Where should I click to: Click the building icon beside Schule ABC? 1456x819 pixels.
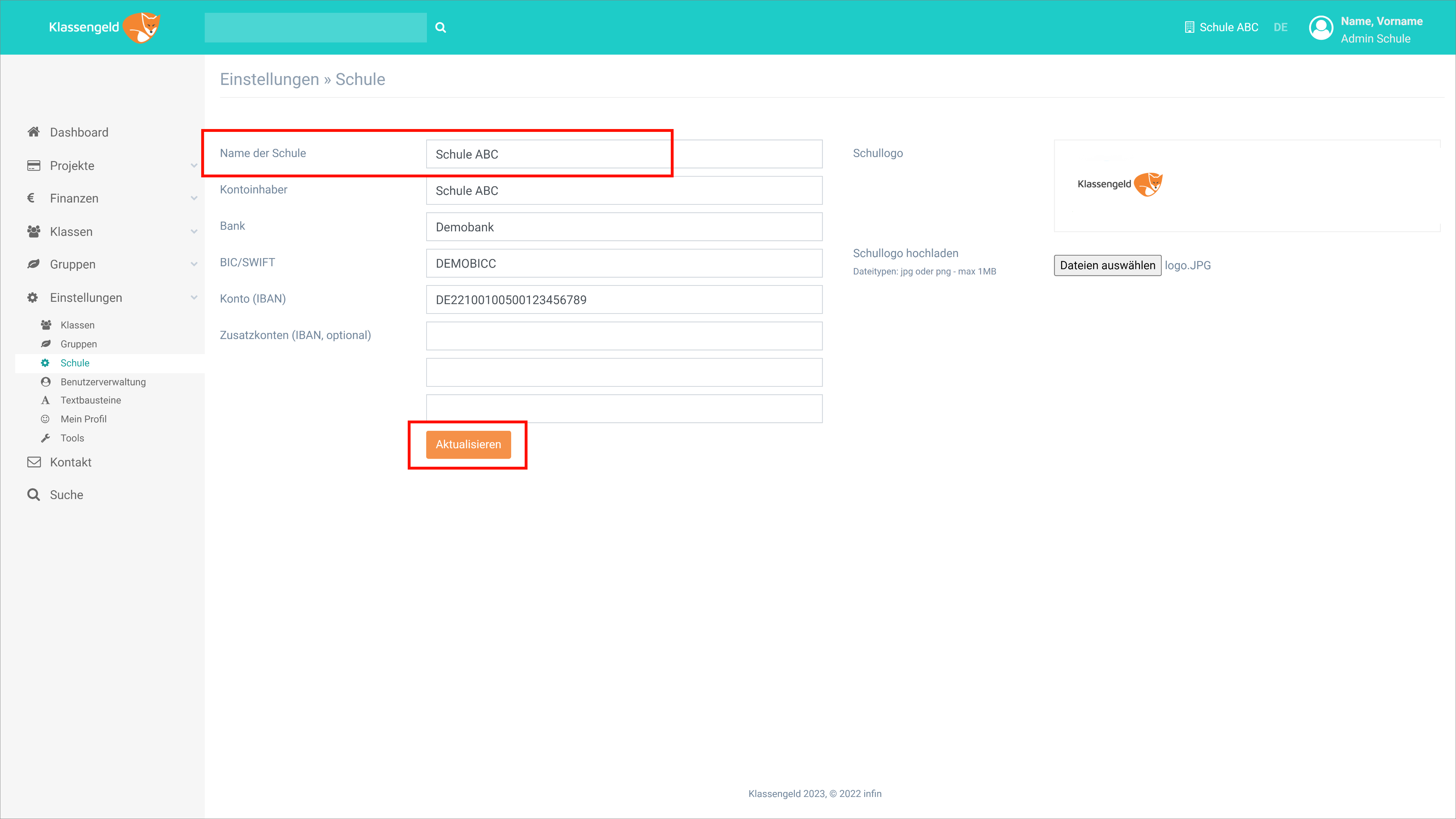1189,27
